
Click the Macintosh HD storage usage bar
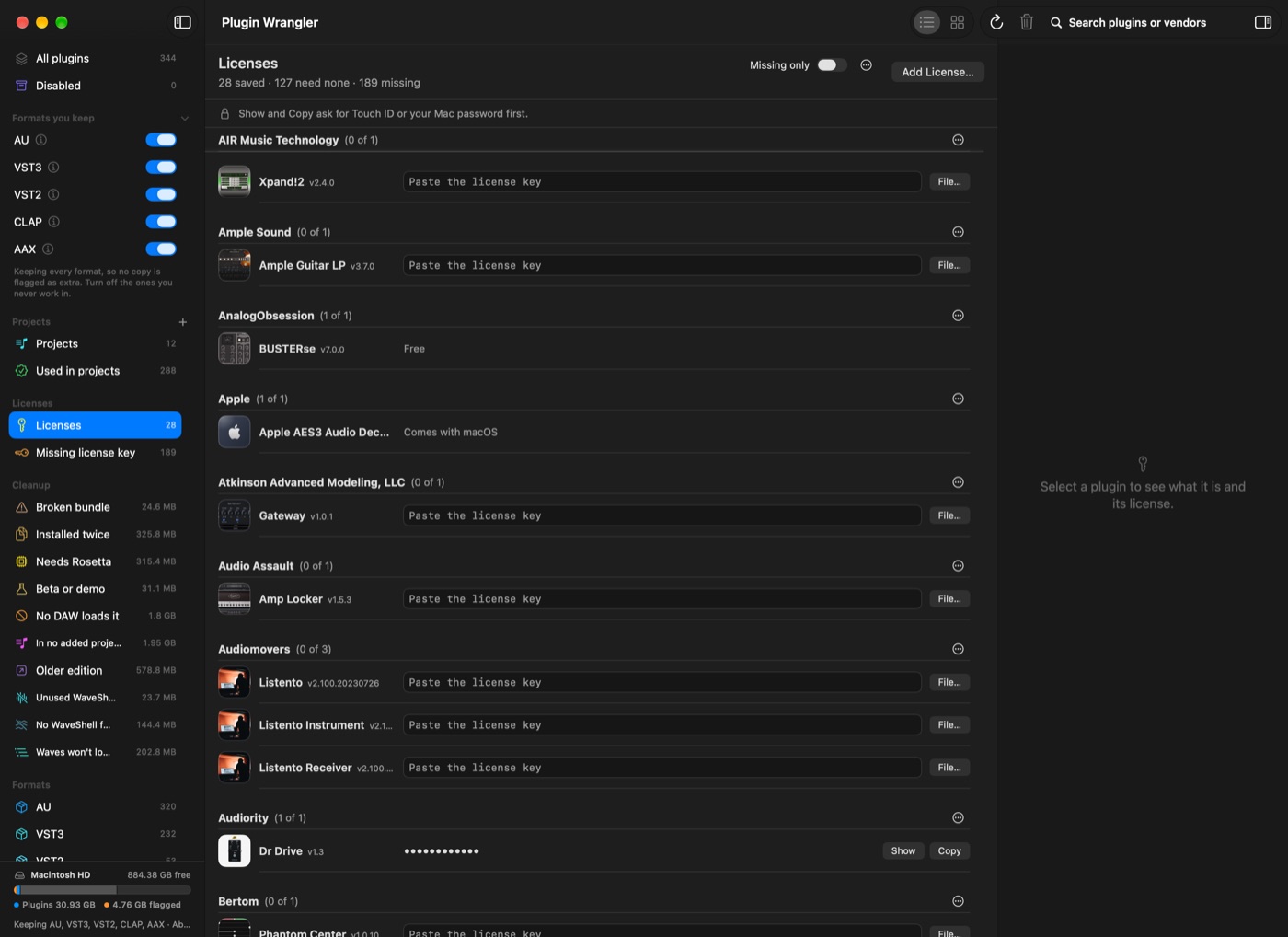pos(102,890)
